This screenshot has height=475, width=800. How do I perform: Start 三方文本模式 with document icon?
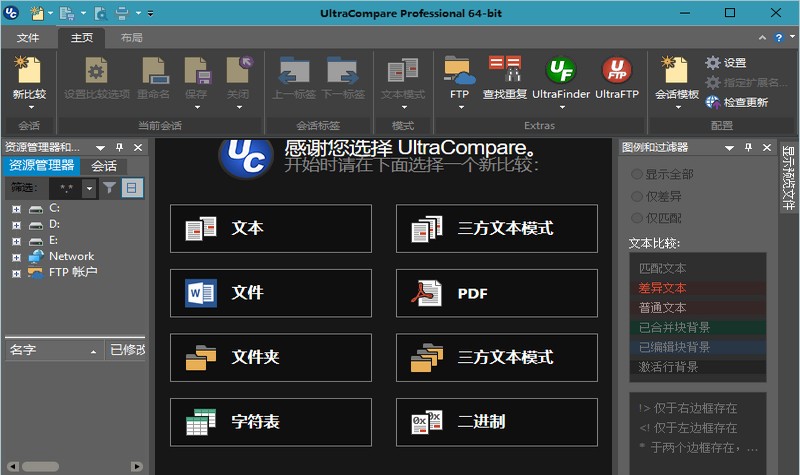(x=497, y=229)
